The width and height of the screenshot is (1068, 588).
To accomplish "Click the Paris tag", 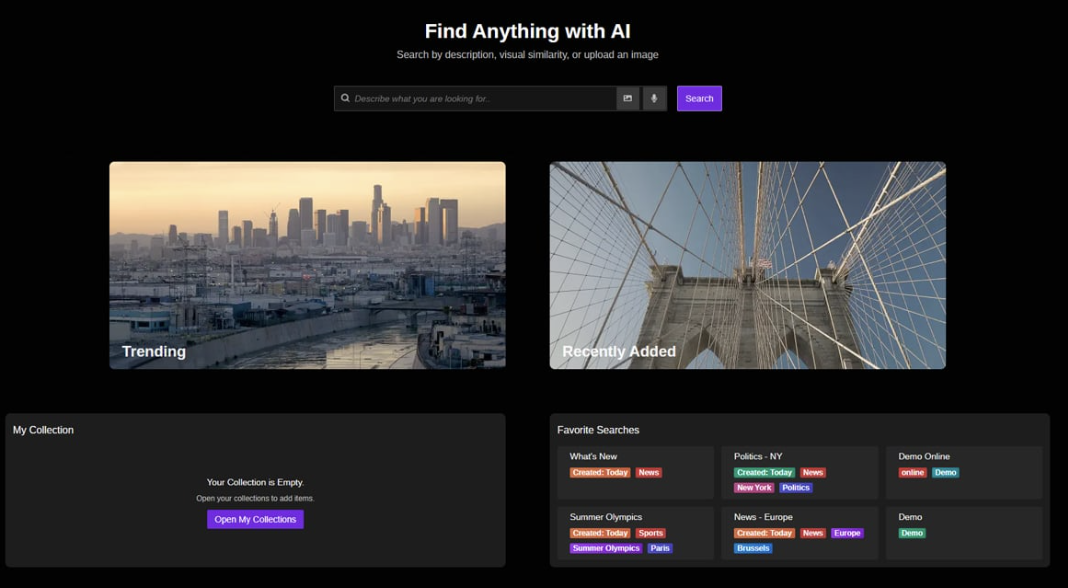I will coord(659,548).
